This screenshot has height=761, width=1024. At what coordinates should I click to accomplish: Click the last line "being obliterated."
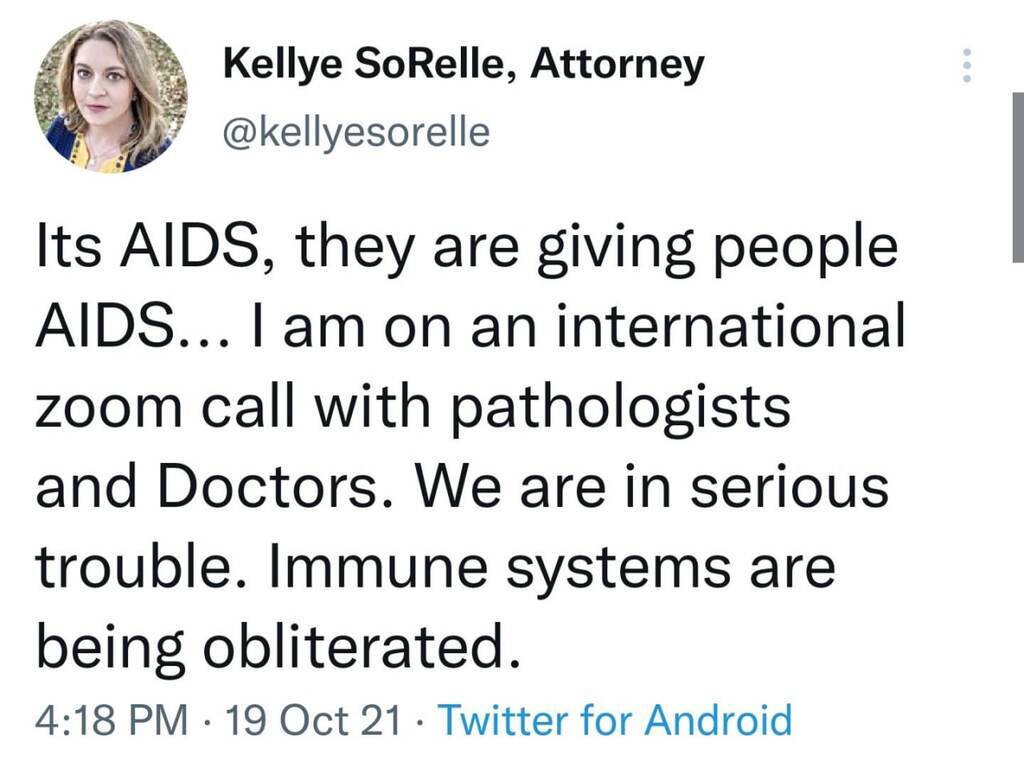pyautogui.click(x=280, y=649)
